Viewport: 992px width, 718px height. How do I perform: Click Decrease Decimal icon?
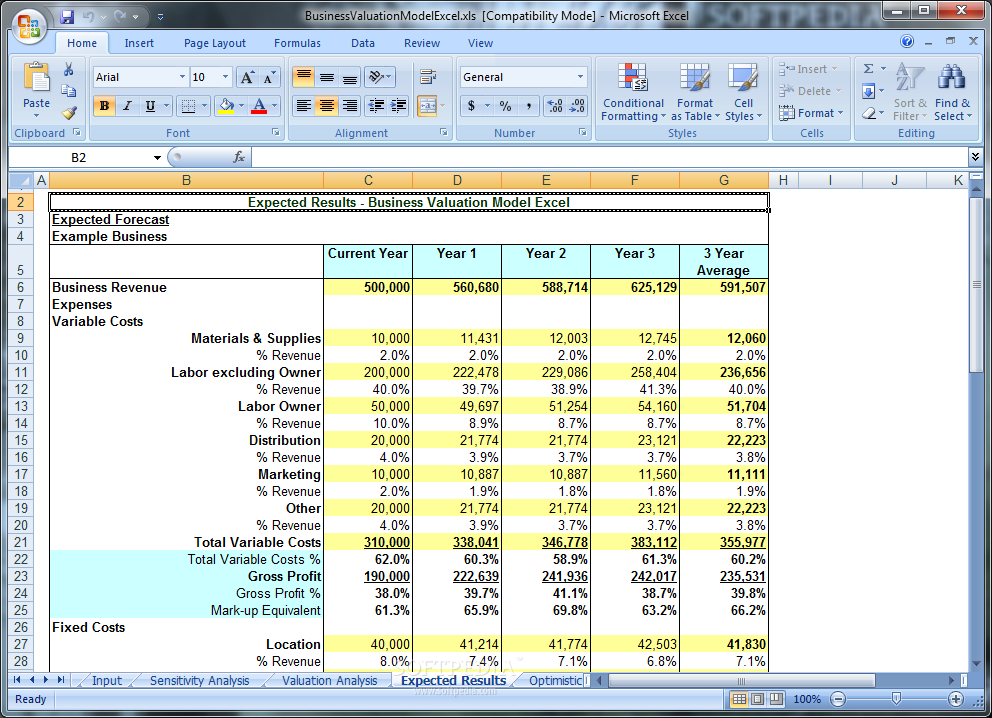tap(578, 106)
